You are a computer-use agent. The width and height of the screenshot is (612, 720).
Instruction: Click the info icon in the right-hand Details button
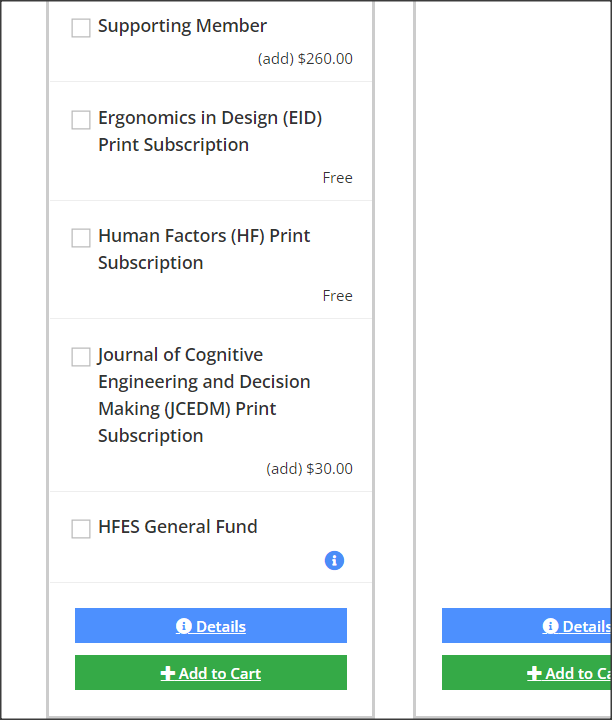(550, 626)
